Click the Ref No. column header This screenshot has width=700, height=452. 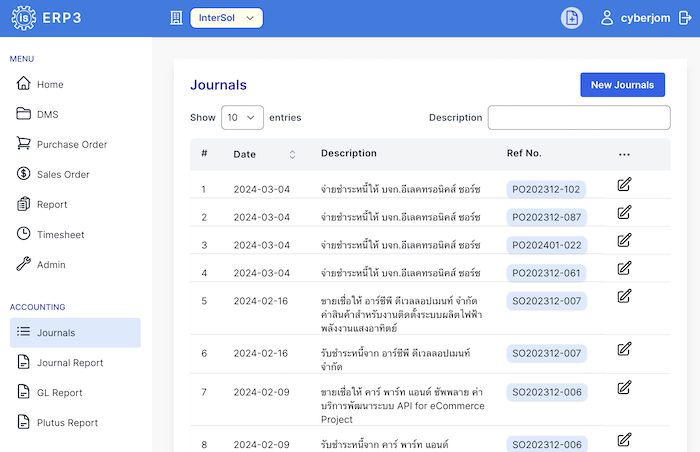pyautogui.click(x=524, y=153)
